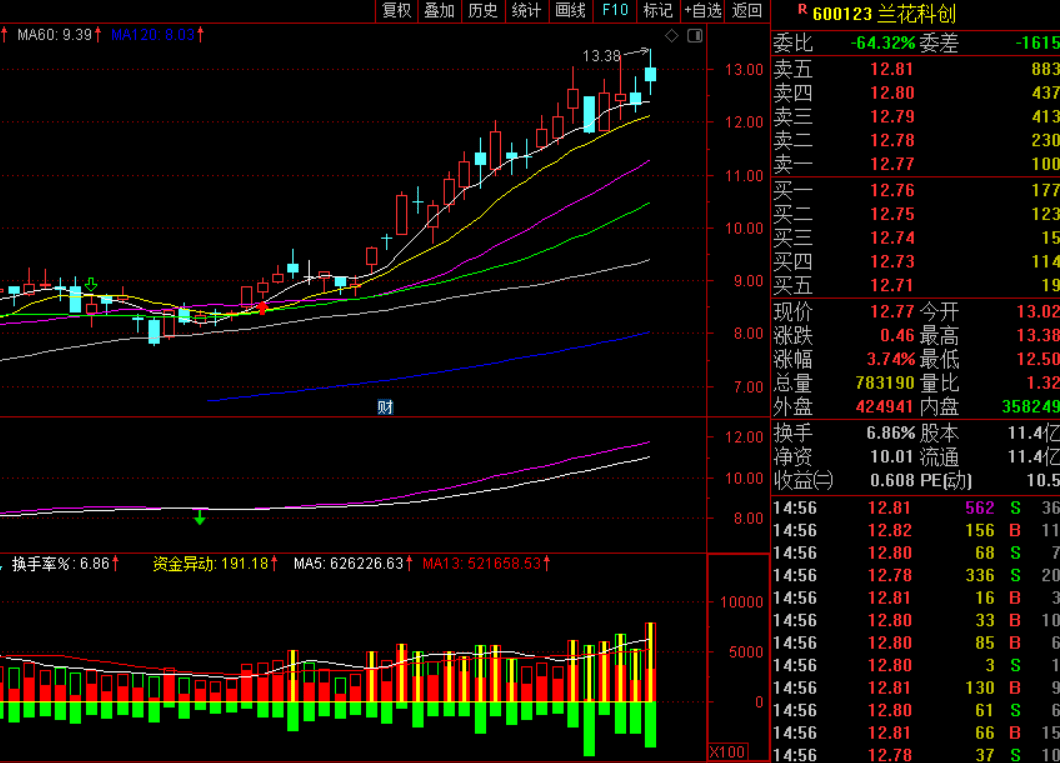Screen dimensions: 1060x763
Task: Open the F10 company info page
Action: click(x=615, y=11)
